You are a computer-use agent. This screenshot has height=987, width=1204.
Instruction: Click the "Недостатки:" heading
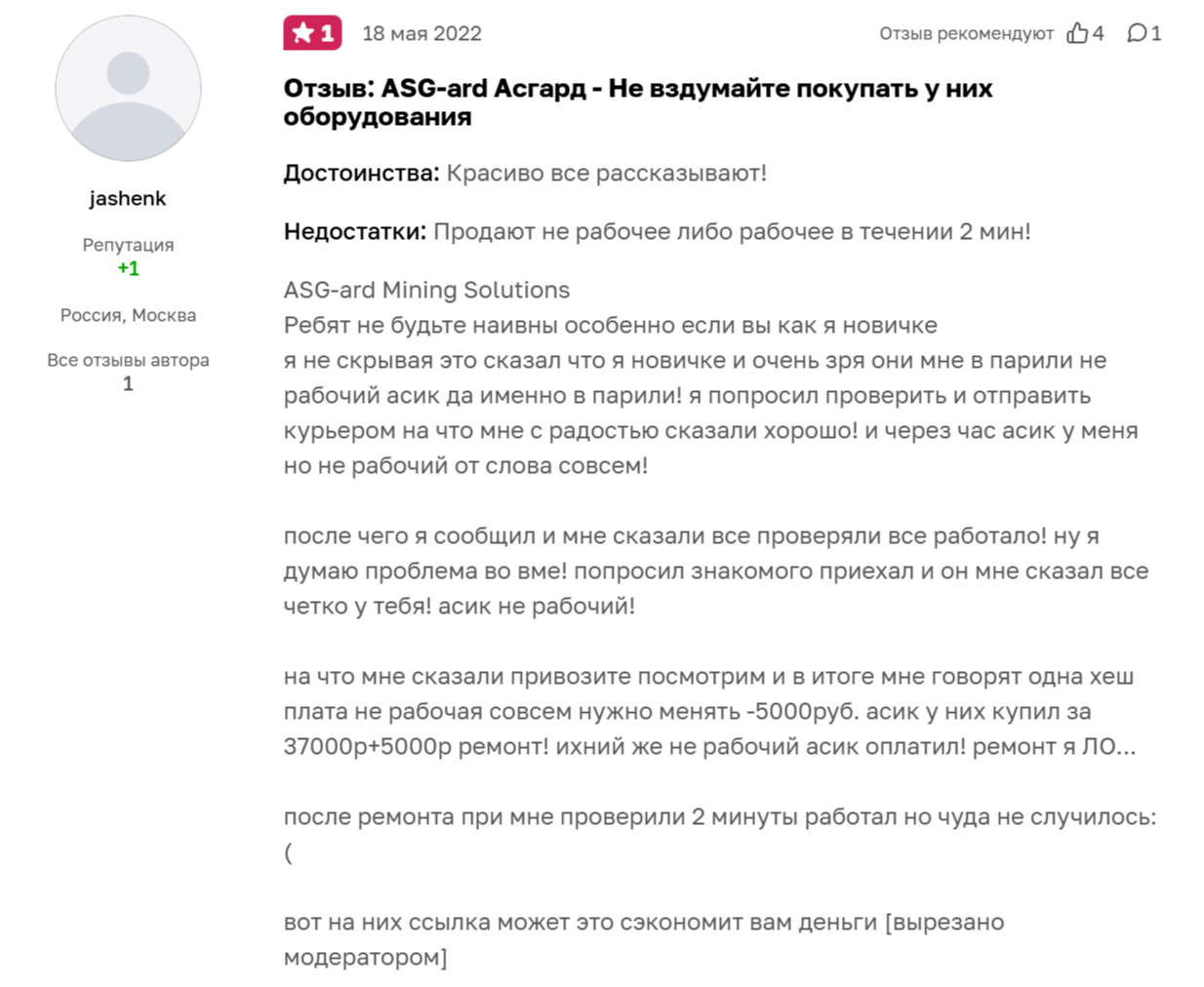pyautogui.click(x=355, y=231)
